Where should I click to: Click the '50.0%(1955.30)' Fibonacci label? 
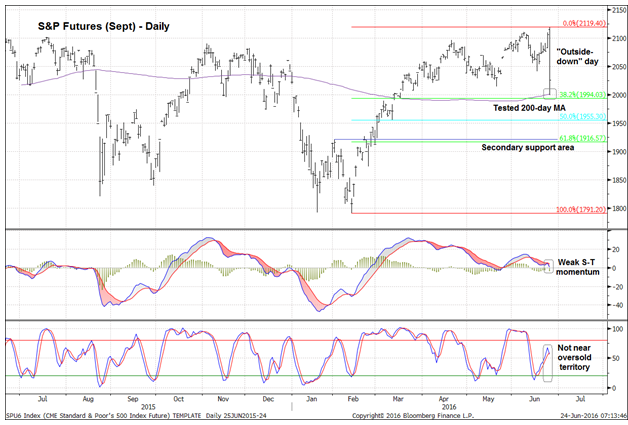582,117
